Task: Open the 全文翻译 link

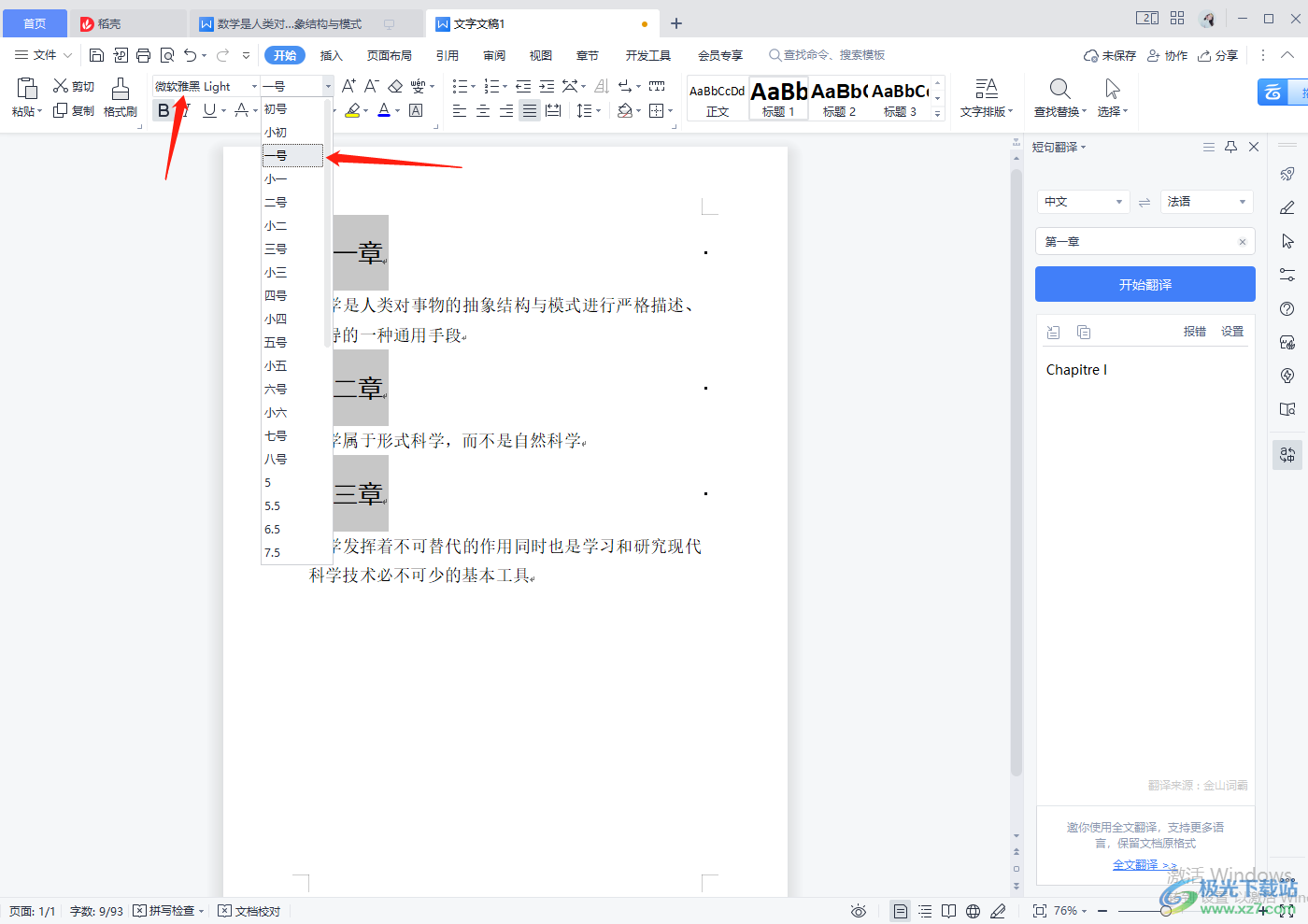Action: coord(1144,865)
